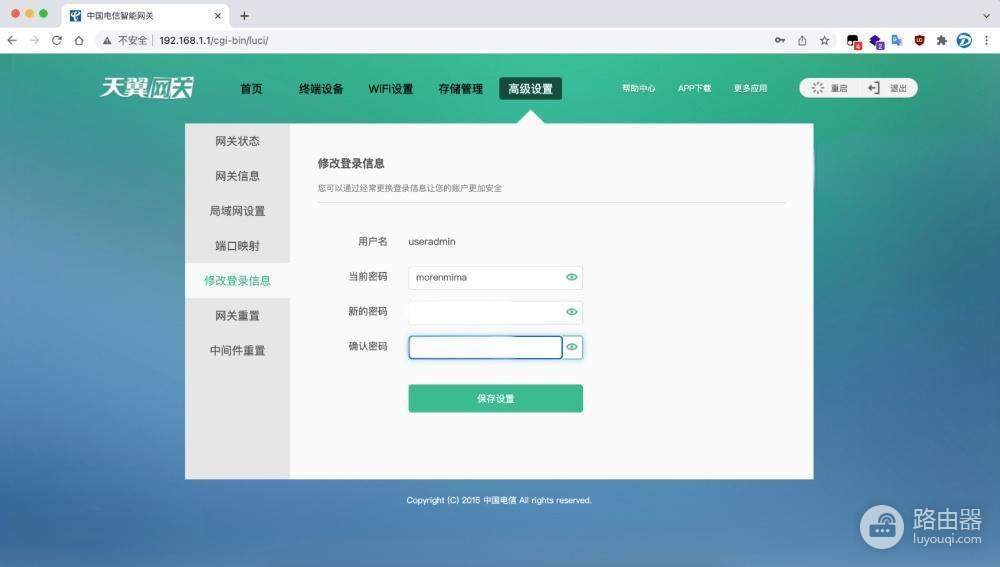Open the 更多应用 link
The width and height of the screenshot is (1000, 567).
point(750,88)
